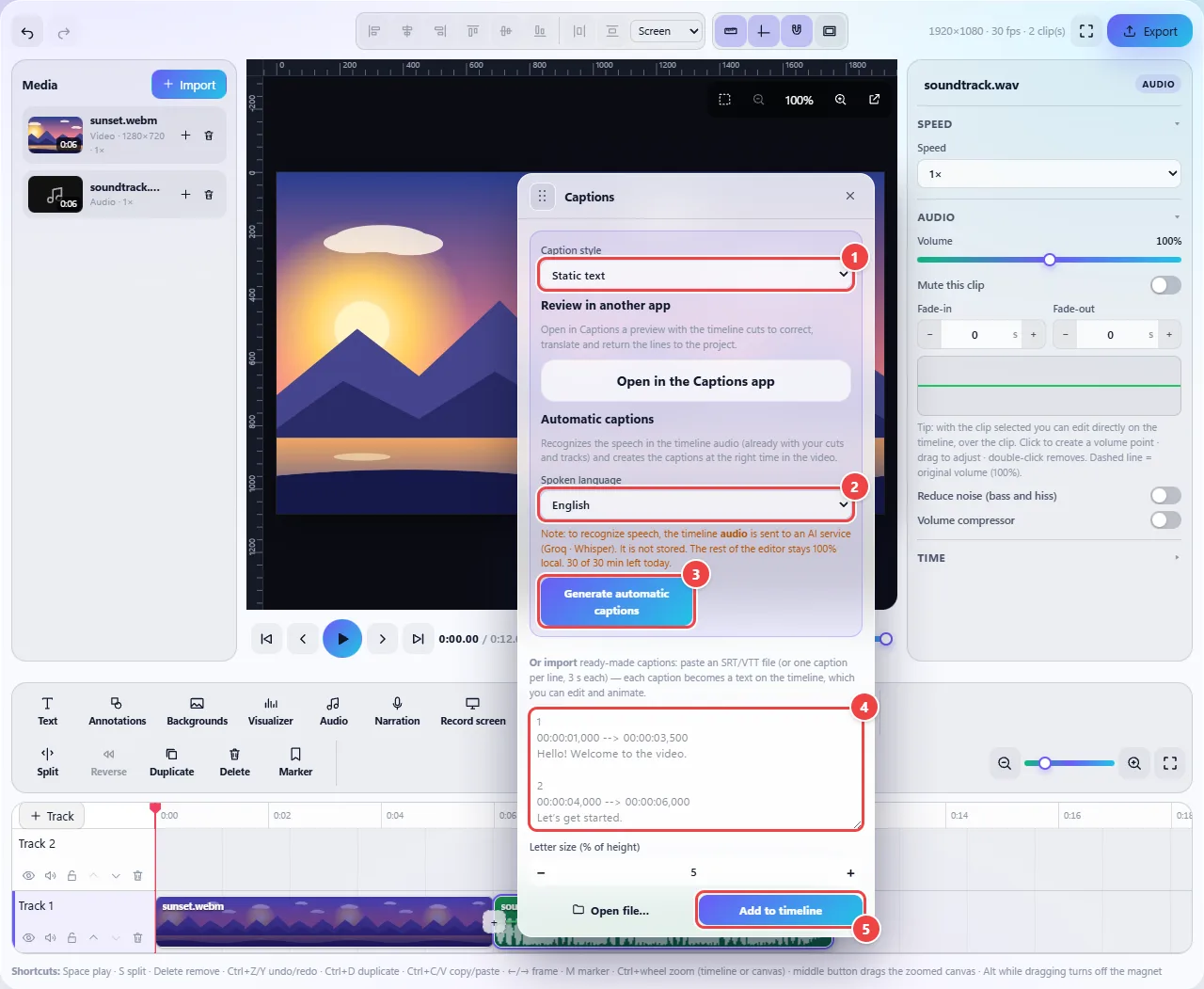Toggle Mute this clip switch
The width and height of the screenshot is (1204, 989).
pos(1165,285)
